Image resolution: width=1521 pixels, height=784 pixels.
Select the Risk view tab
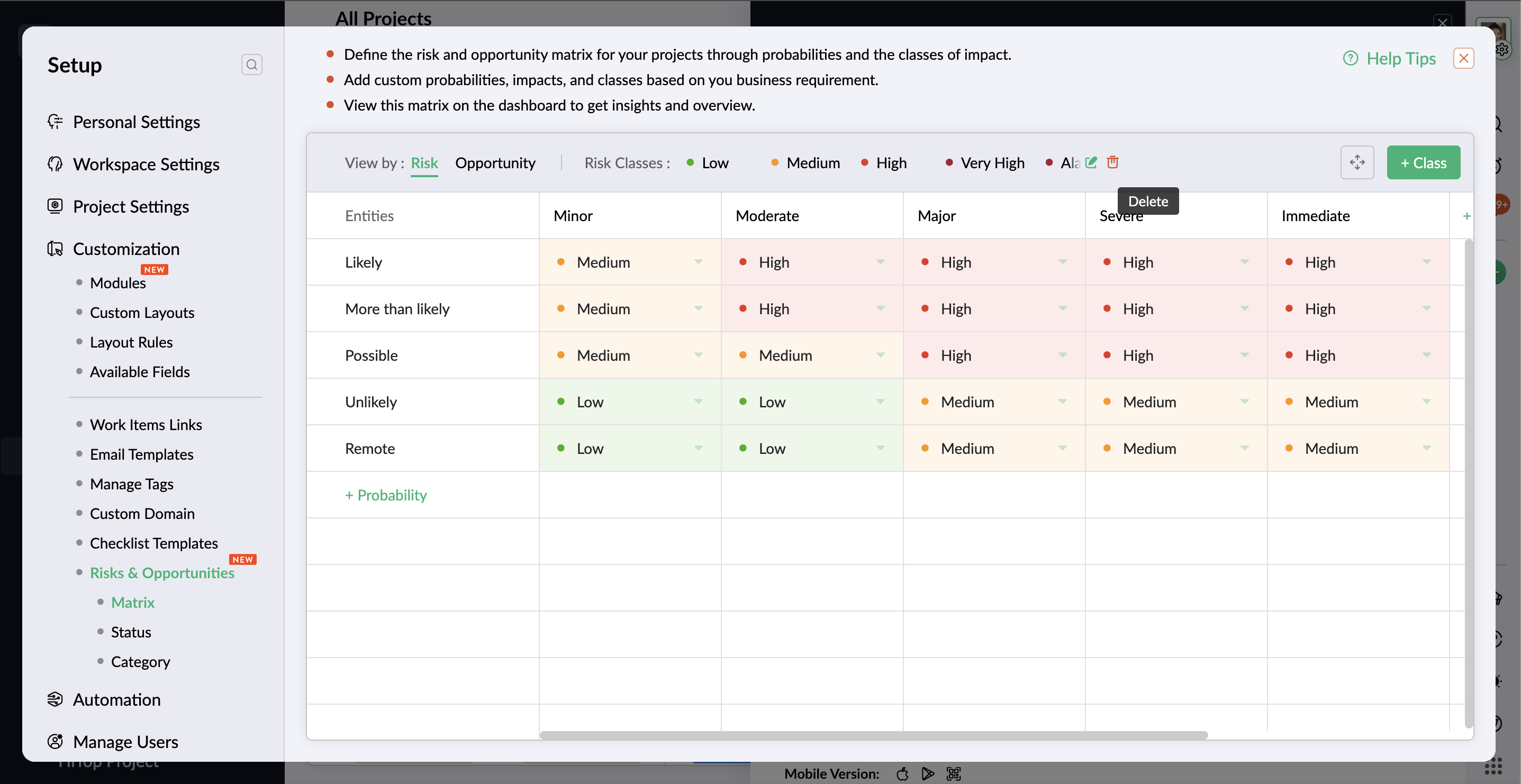(424, 162)
